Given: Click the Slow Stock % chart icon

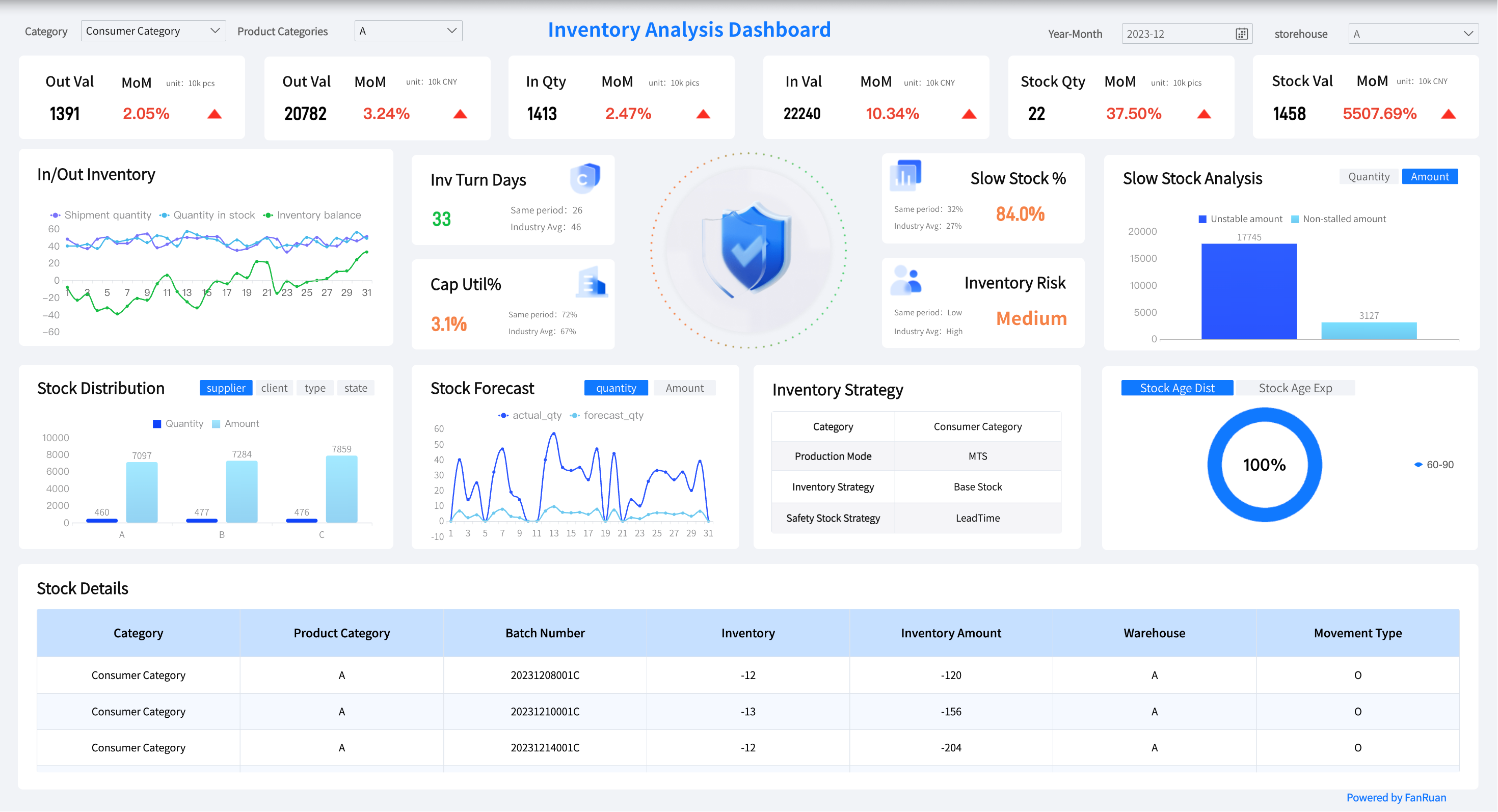Looking at the screenshot, I should (x=905, y=175).
